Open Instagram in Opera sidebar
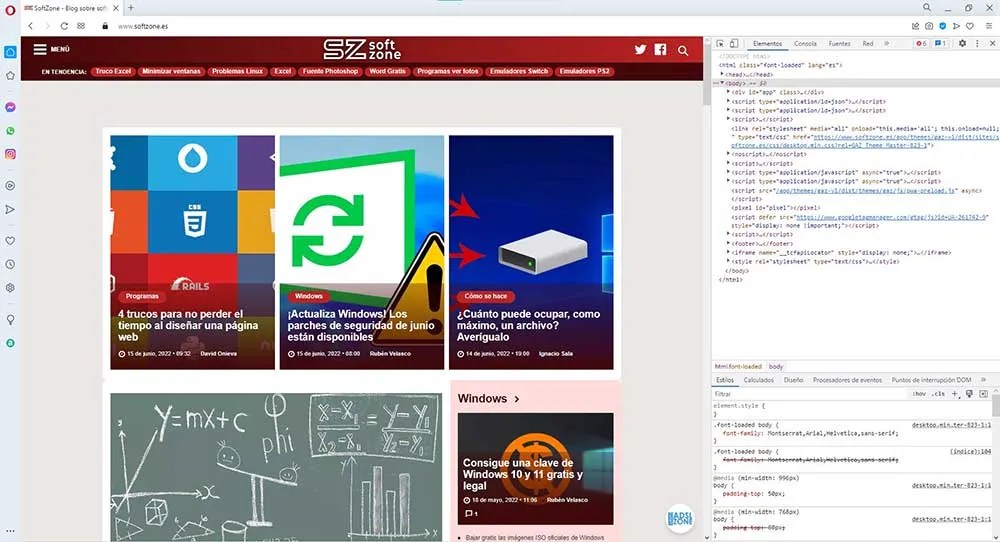 coord(10,154)
